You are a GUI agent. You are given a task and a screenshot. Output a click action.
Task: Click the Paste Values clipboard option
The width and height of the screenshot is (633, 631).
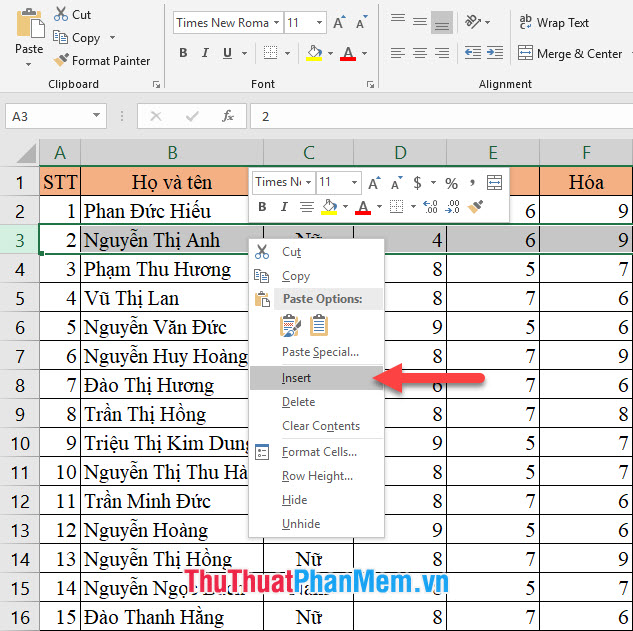(x=319, y=325)
